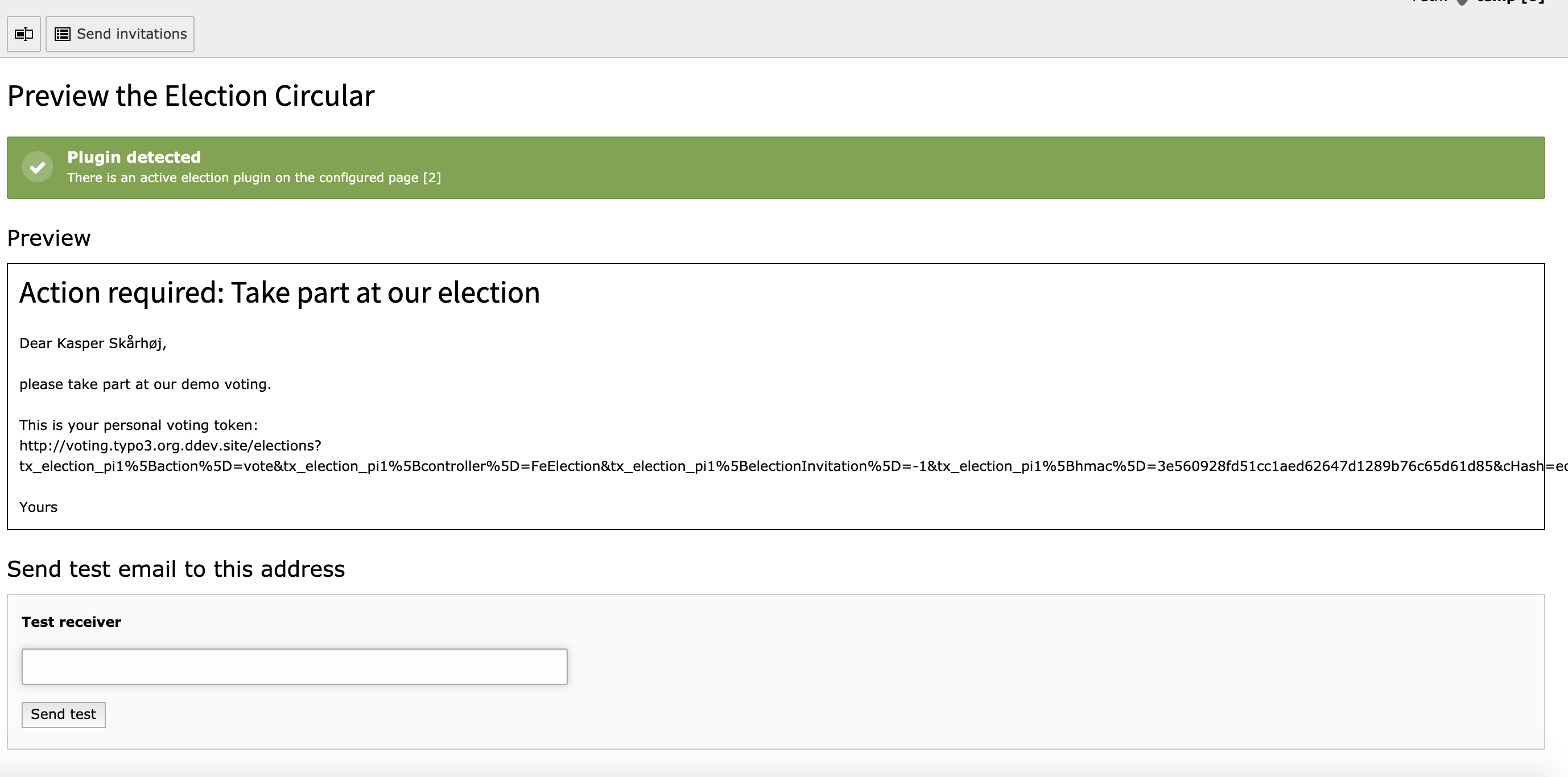
Task: Click the white checkmark icon in the green alert
Action: click(x=37, y=167)
